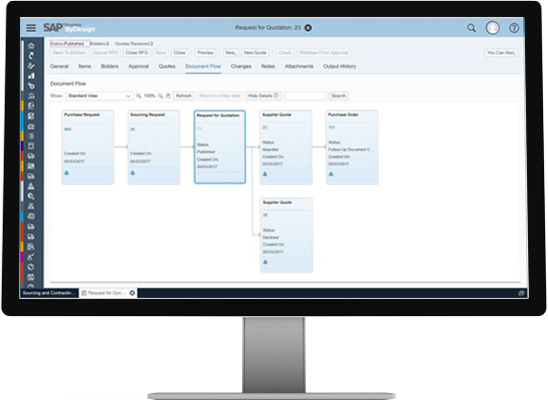The width and height of the screenshot is (548, 400).
Task: Click the Status Published field
Action: pyautogui.click(x=70, y=44)
